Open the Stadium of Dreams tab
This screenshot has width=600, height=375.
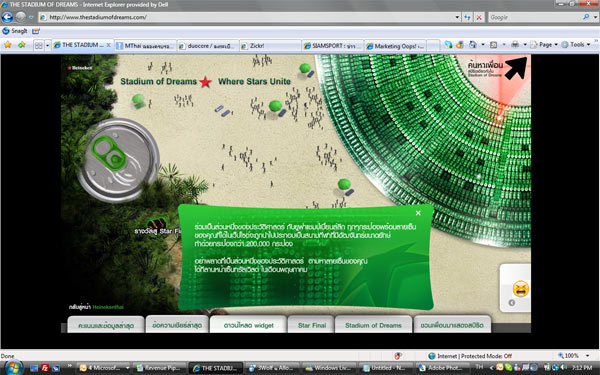click(373, 325)
